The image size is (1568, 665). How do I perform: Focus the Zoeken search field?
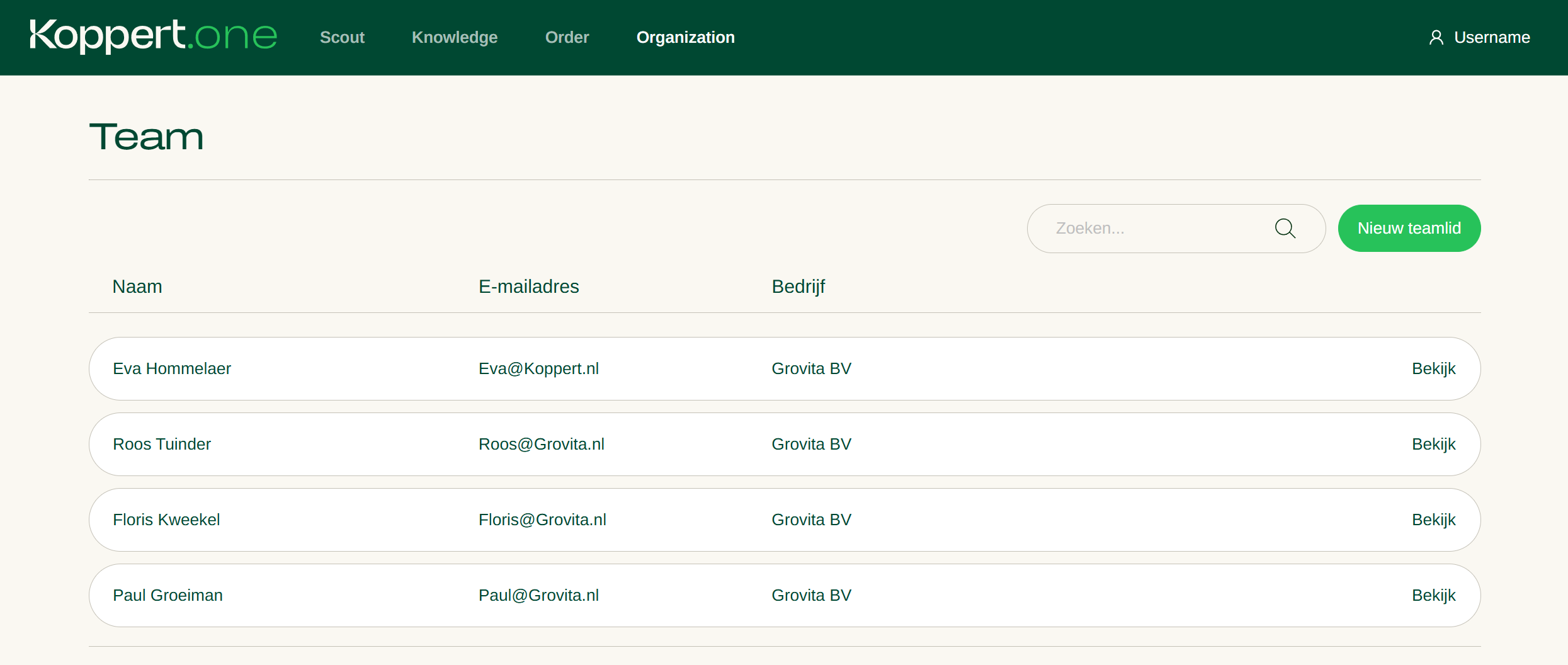[x=1176, y=229]
